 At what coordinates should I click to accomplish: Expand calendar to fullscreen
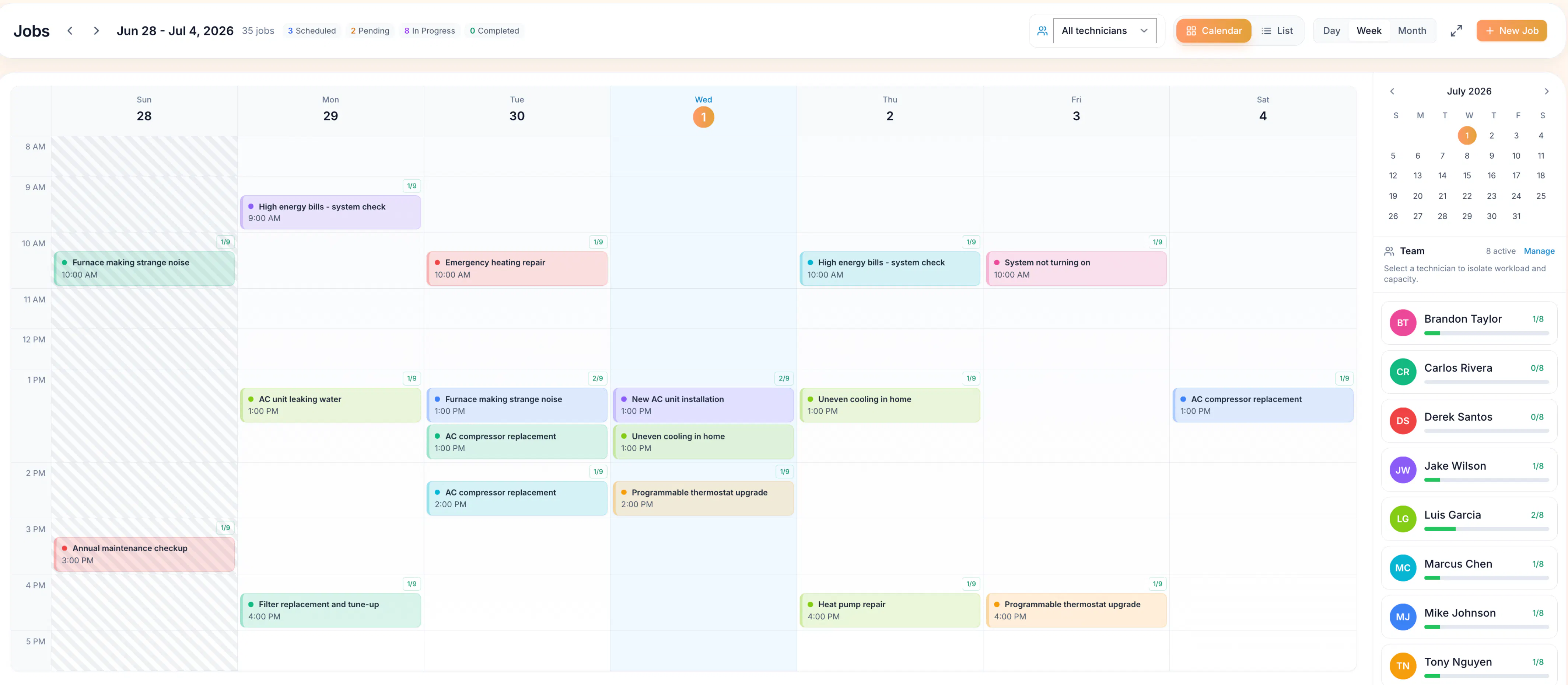pos(1455,31)
